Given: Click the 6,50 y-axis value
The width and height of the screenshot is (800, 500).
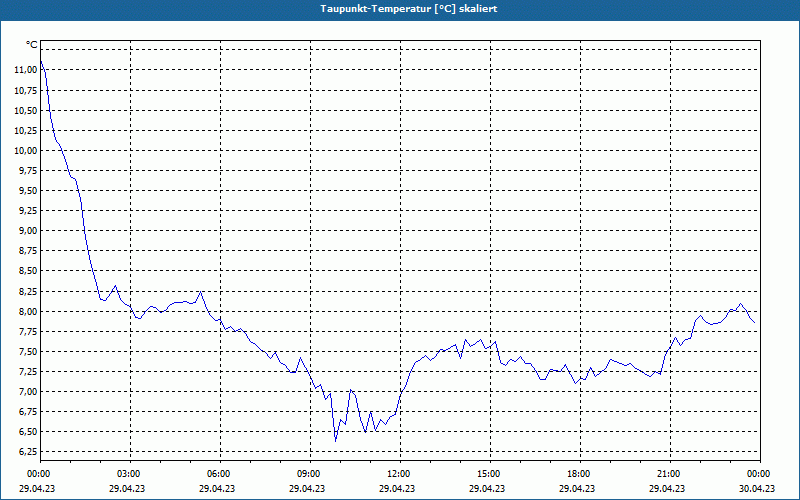Looking at the screenshot, I should (x=28, y=432).
